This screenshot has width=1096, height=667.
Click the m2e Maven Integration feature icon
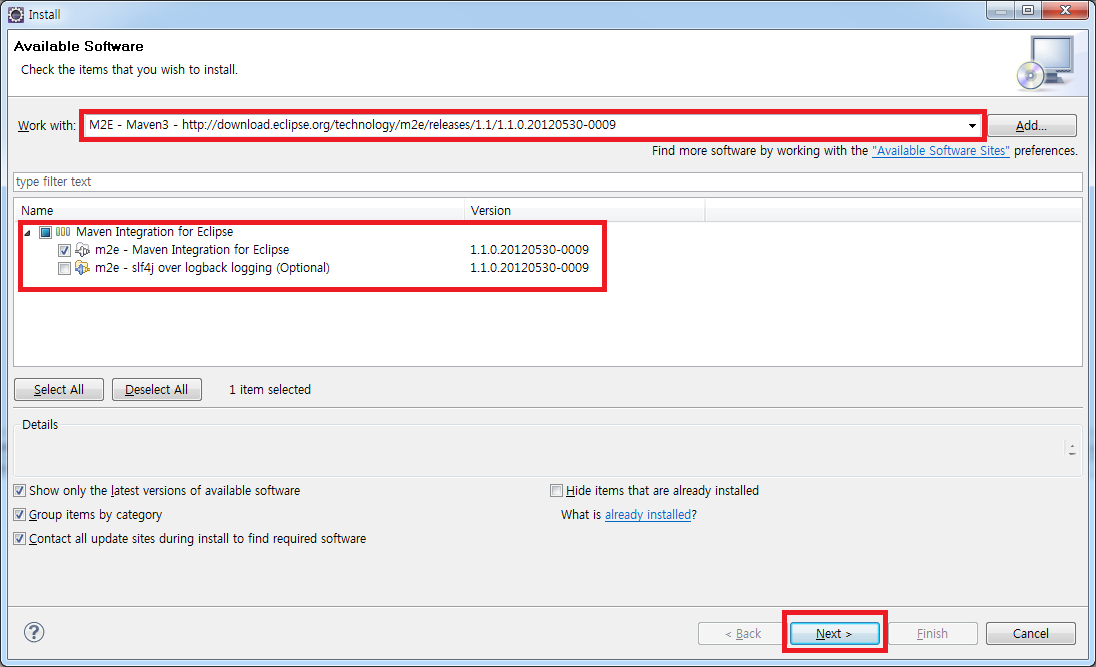pos(83,250)
